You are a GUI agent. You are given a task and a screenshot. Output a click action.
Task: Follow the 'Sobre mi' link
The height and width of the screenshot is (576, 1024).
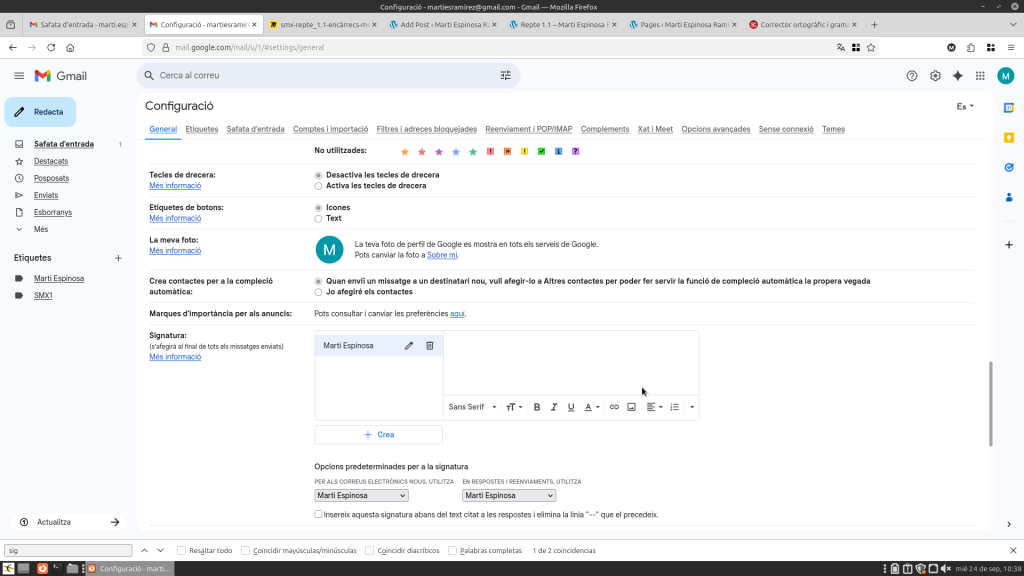tap(442, 256)
